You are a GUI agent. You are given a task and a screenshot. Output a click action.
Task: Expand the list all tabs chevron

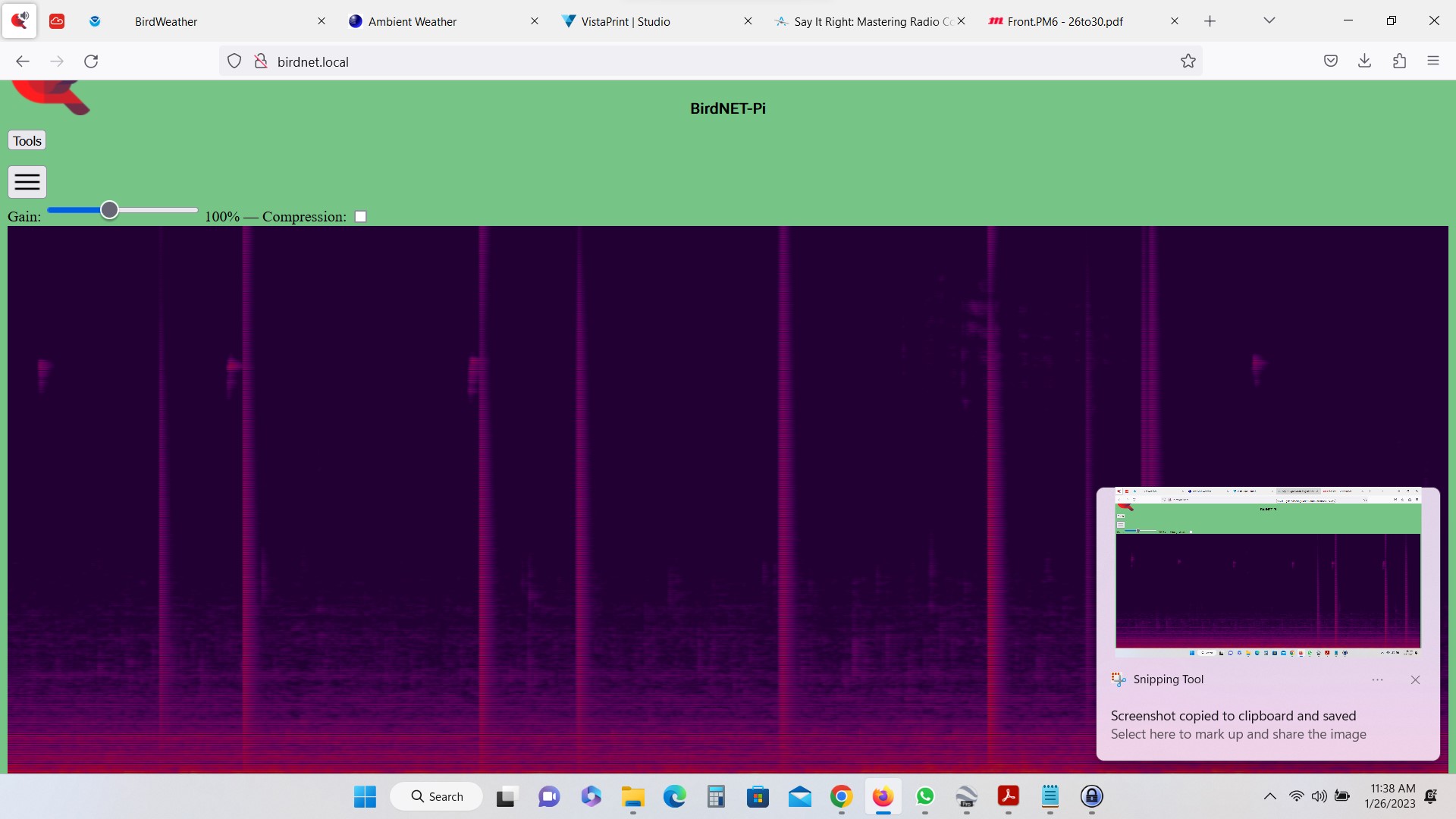point(1269,21)
